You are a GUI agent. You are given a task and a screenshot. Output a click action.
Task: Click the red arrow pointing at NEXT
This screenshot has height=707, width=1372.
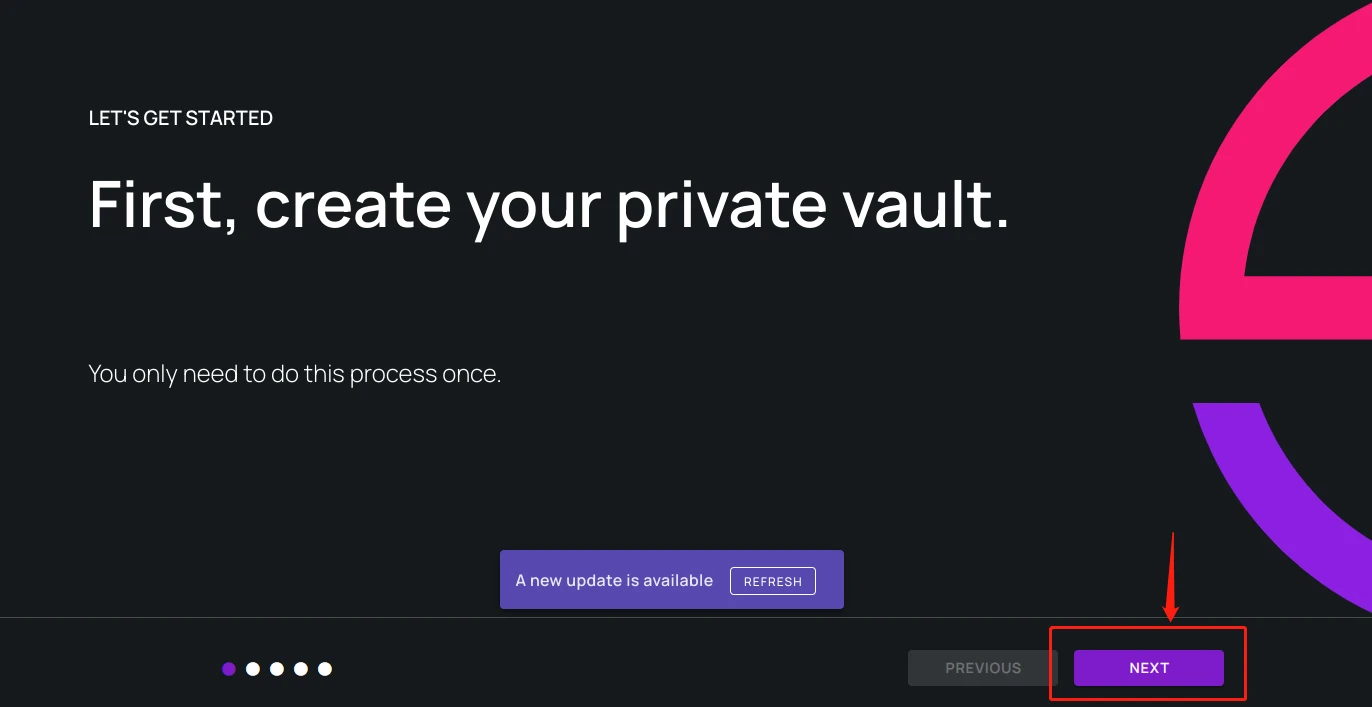pyautogui.click(x=1172, y=576)
